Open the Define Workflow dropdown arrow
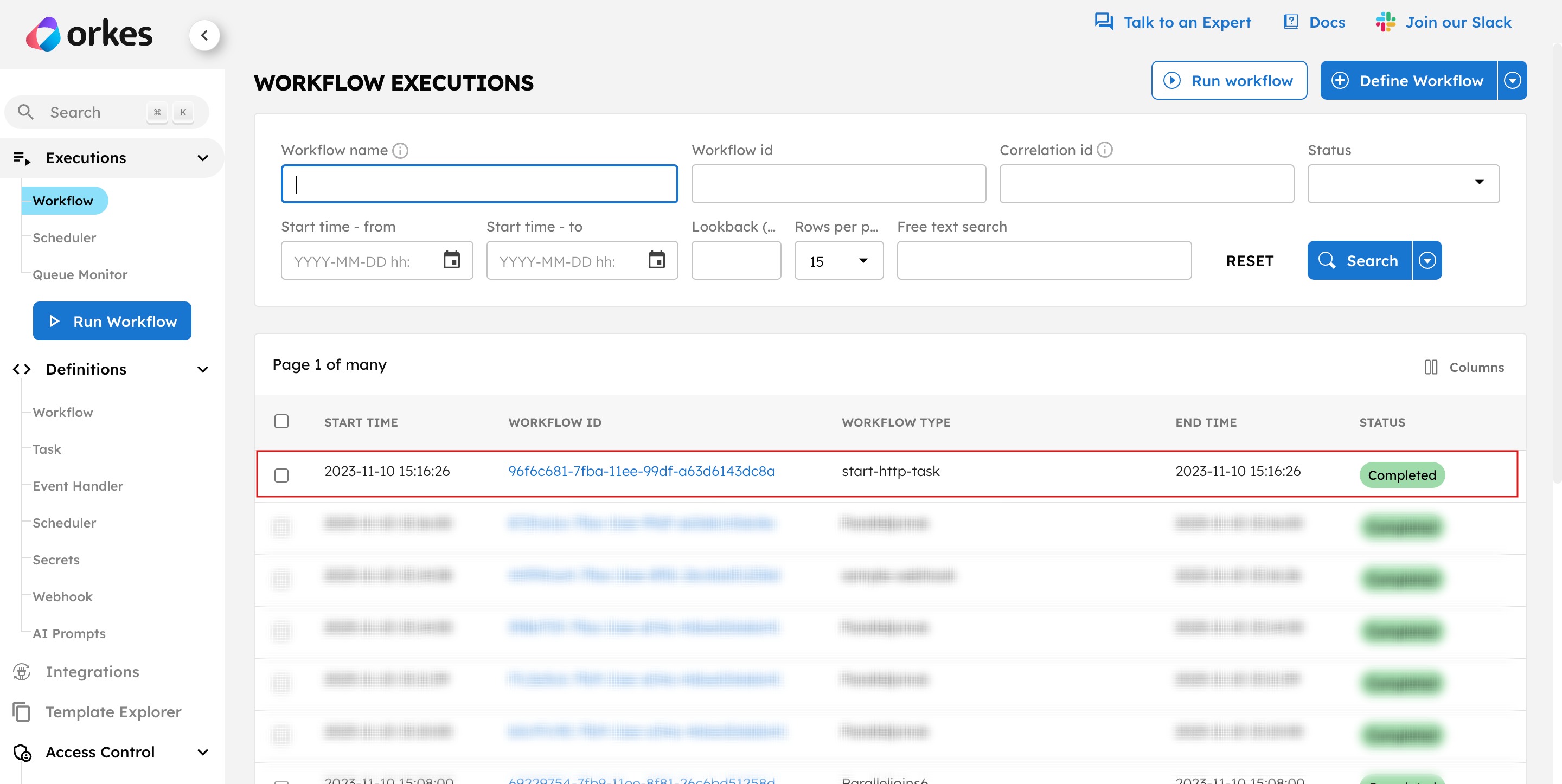Screen dimensions: 1562x784 pos(1512,80)
